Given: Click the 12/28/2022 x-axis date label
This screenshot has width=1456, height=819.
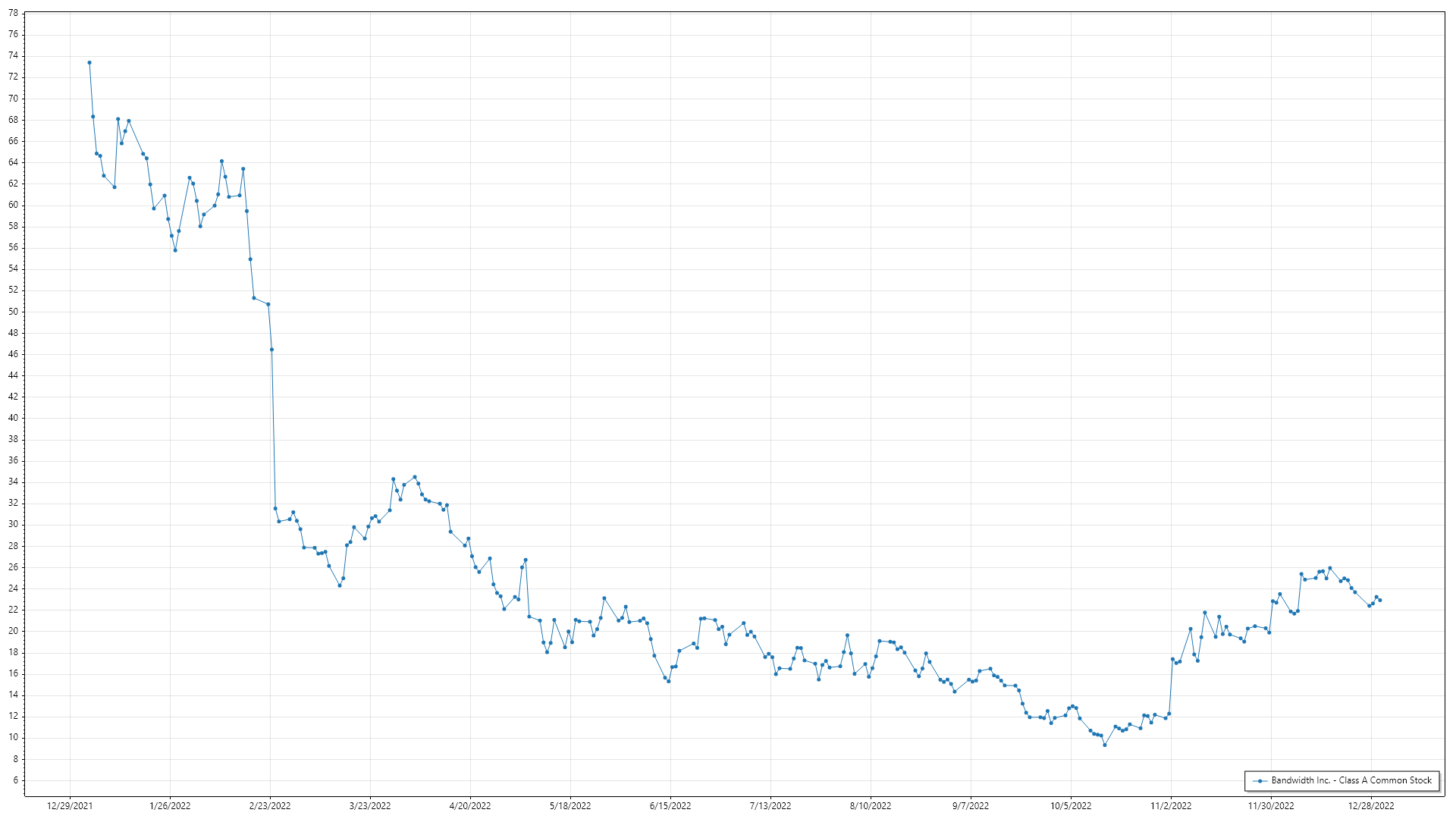Looking at the screenshot, I should click(1371, 806).
